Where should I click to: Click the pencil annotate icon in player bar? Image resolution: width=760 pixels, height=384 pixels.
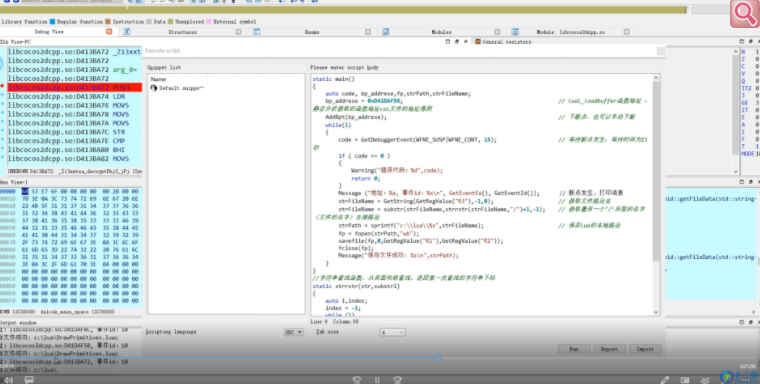click(665, 380)
